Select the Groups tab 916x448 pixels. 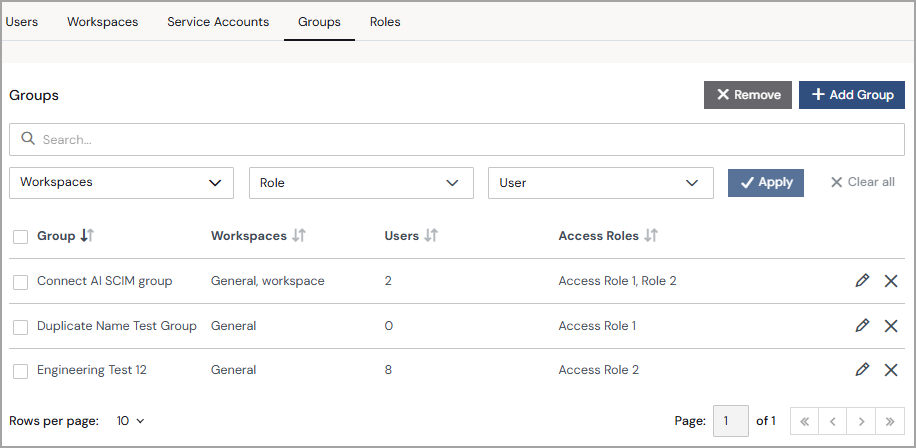319,22
